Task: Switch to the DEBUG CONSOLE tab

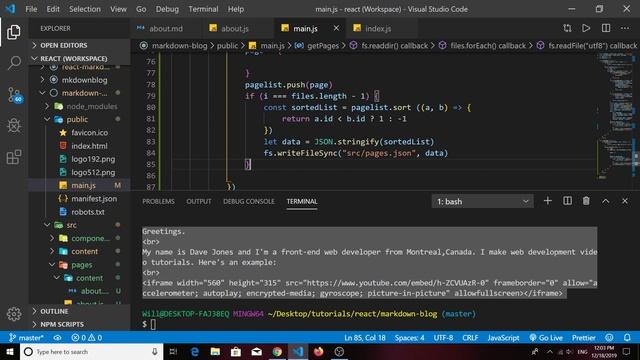Action: coord(249,201)
